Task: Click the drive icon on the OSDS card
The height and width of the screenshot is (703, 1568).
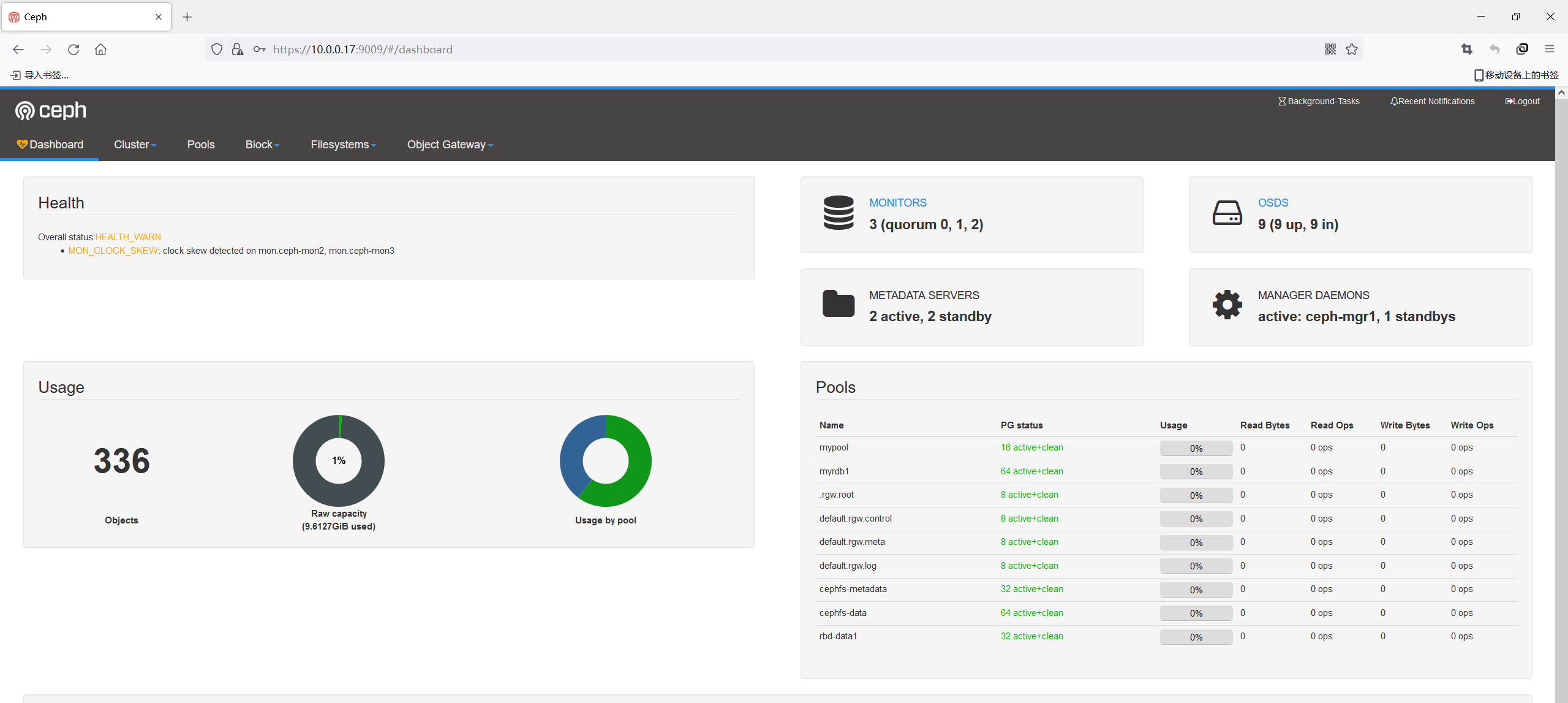Action: click(1227, 213)
